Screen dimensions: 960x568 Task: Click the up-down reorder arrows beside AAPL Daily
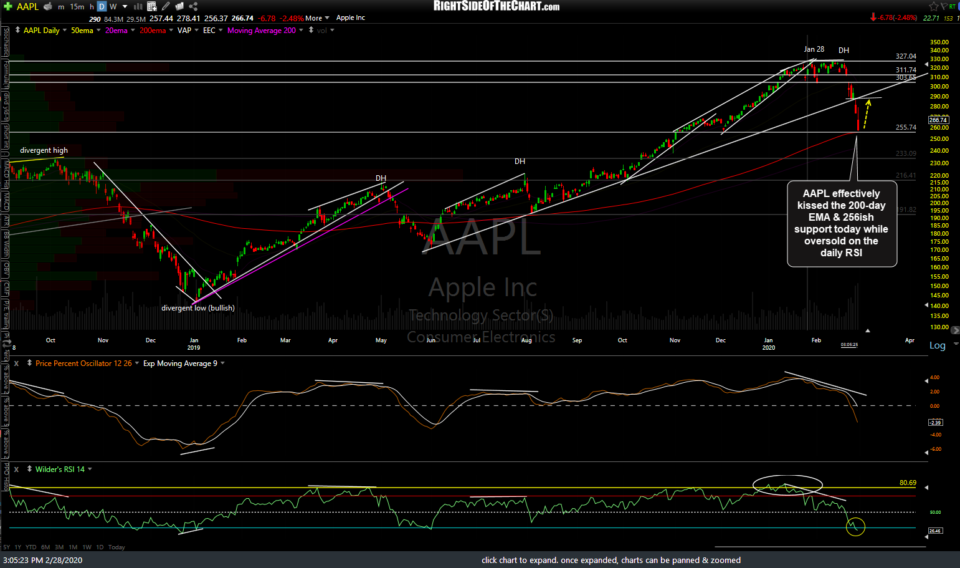(18, 30)
